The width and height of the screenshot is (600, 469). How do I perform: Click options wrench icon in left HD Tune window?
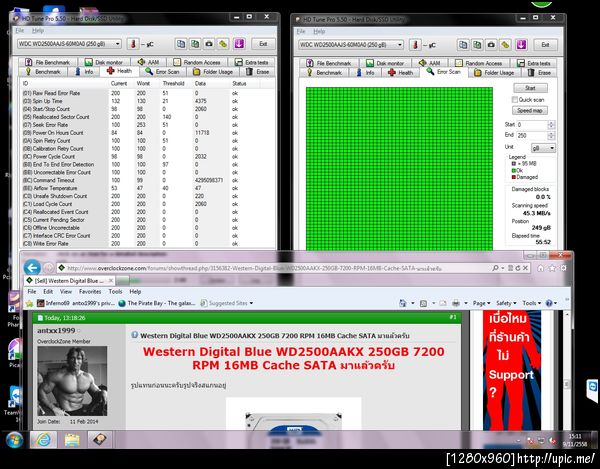coord(223,44)
